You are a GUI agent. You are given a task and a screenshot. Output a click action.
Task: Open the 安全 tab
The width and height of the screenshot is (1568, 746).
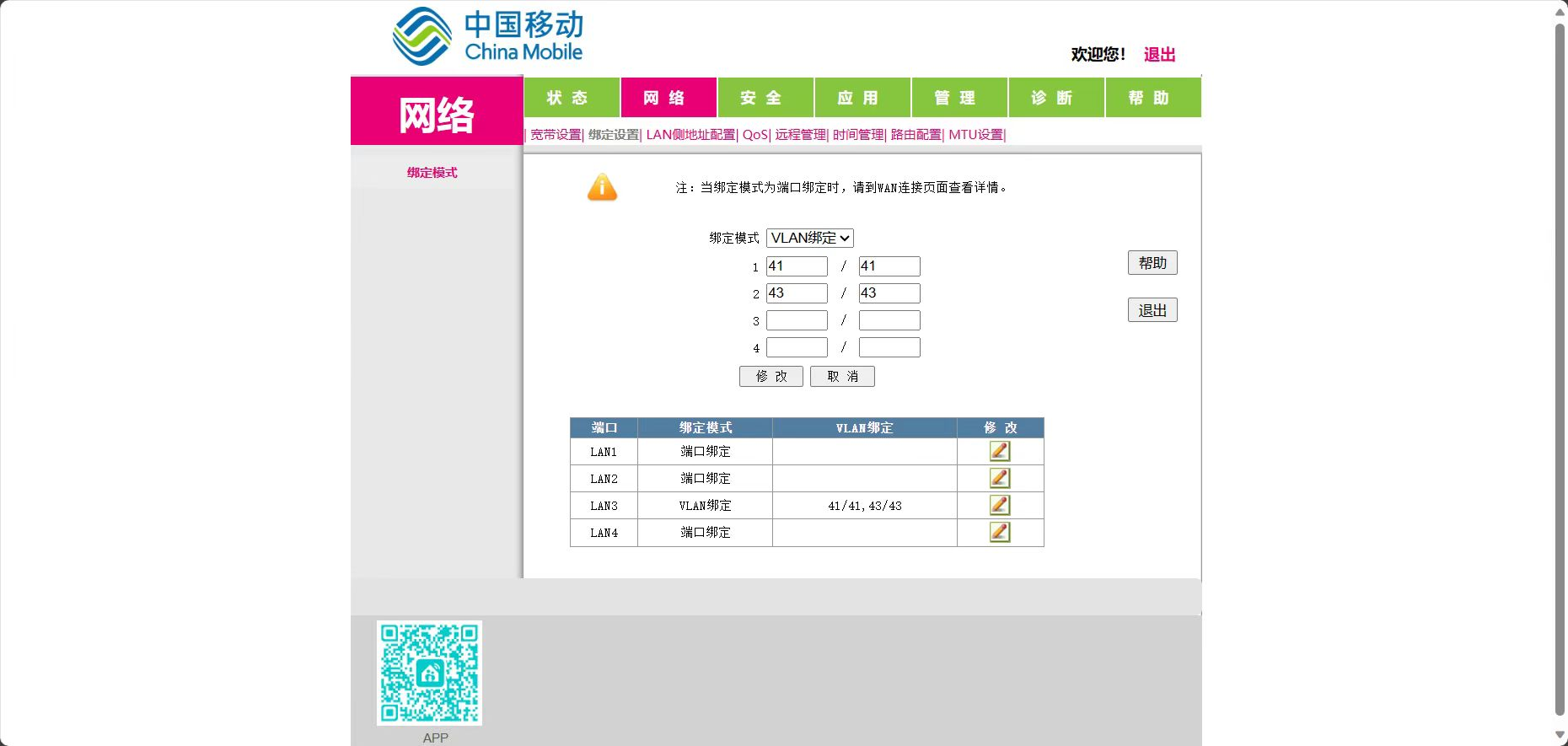pyautogui.click(x=765, y=98)
